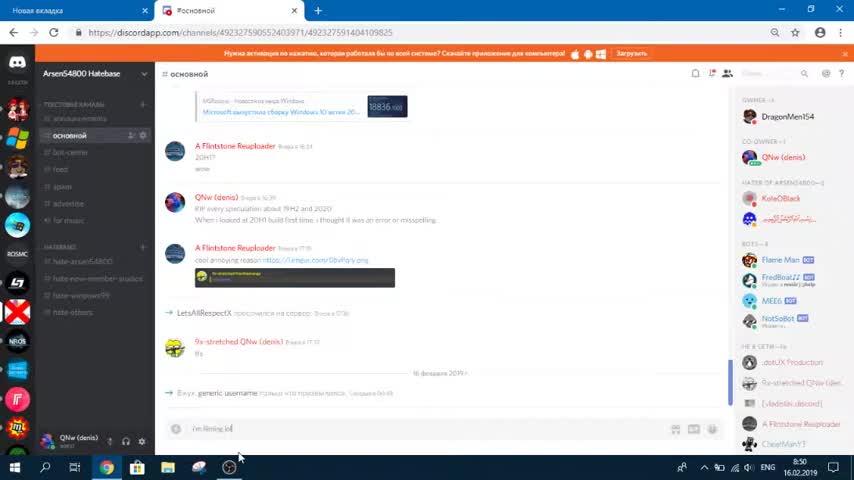
Task: Open the Help question mark icon
Action: 841,74
